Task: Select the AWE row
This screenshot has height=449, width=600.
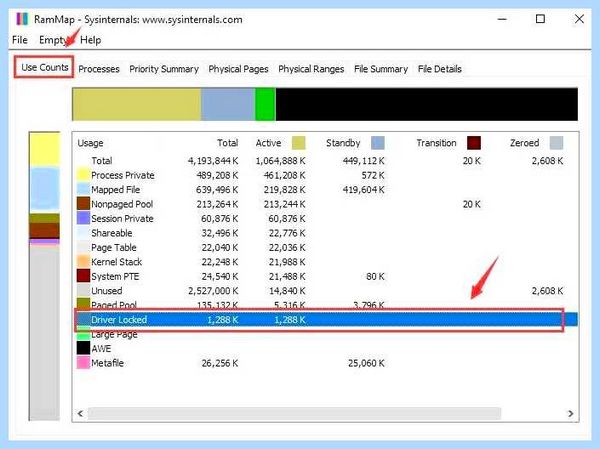Action: pos(325,348)
